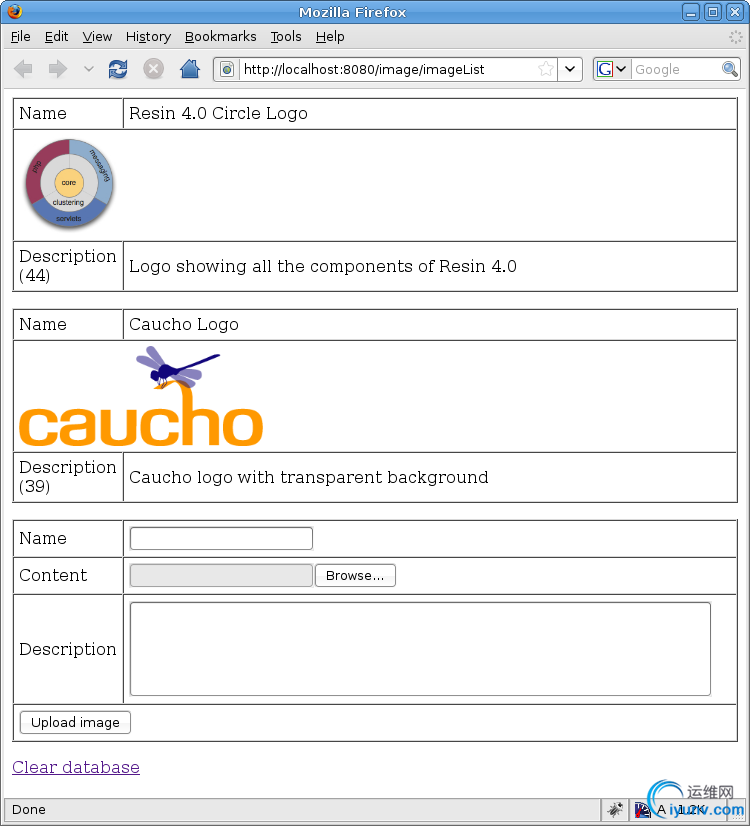Click the Upload image button
Screen dimensions: 750x826
pos(75,722)
